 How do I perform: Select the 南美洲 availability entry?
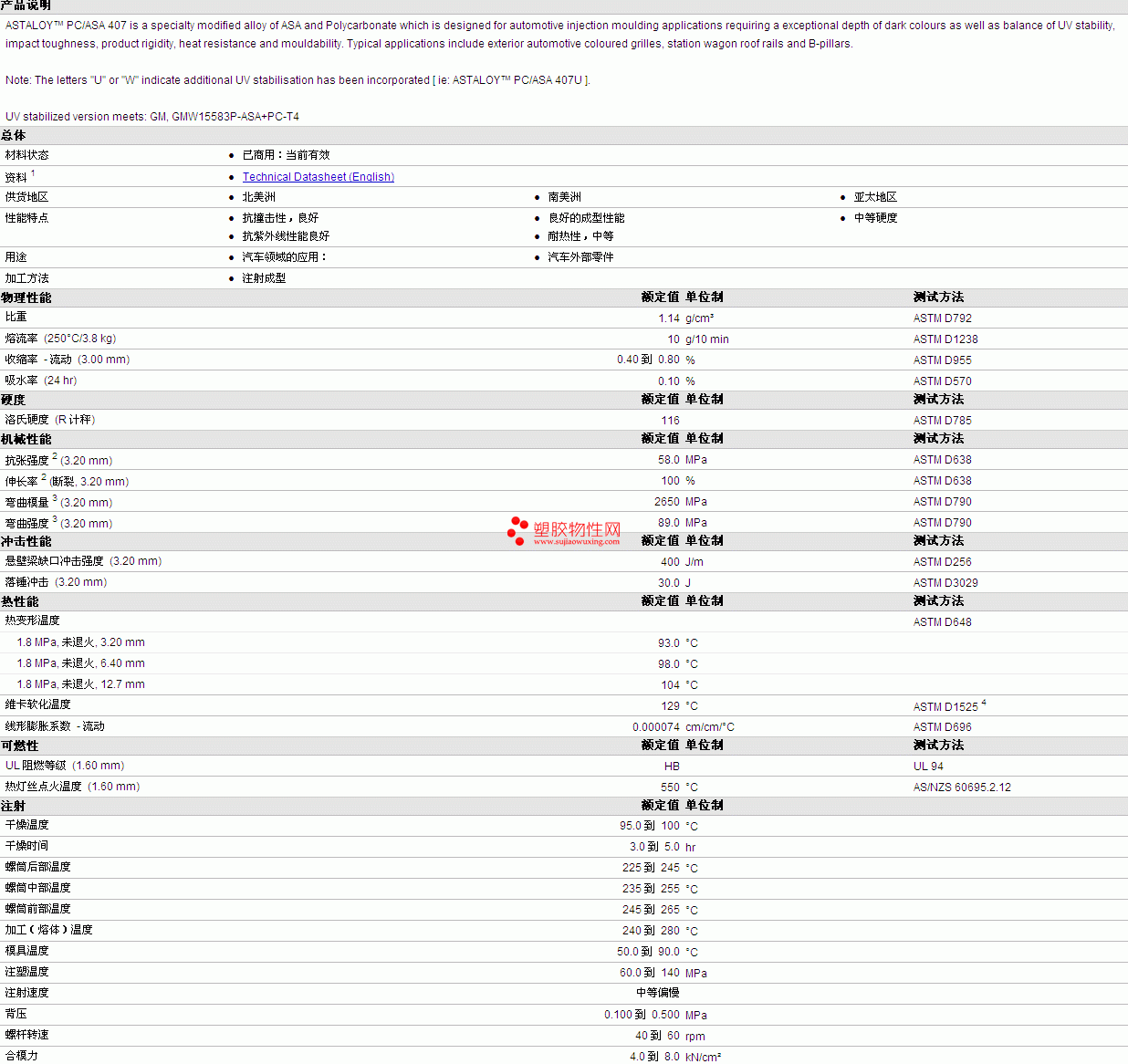[x=565, y=197]
